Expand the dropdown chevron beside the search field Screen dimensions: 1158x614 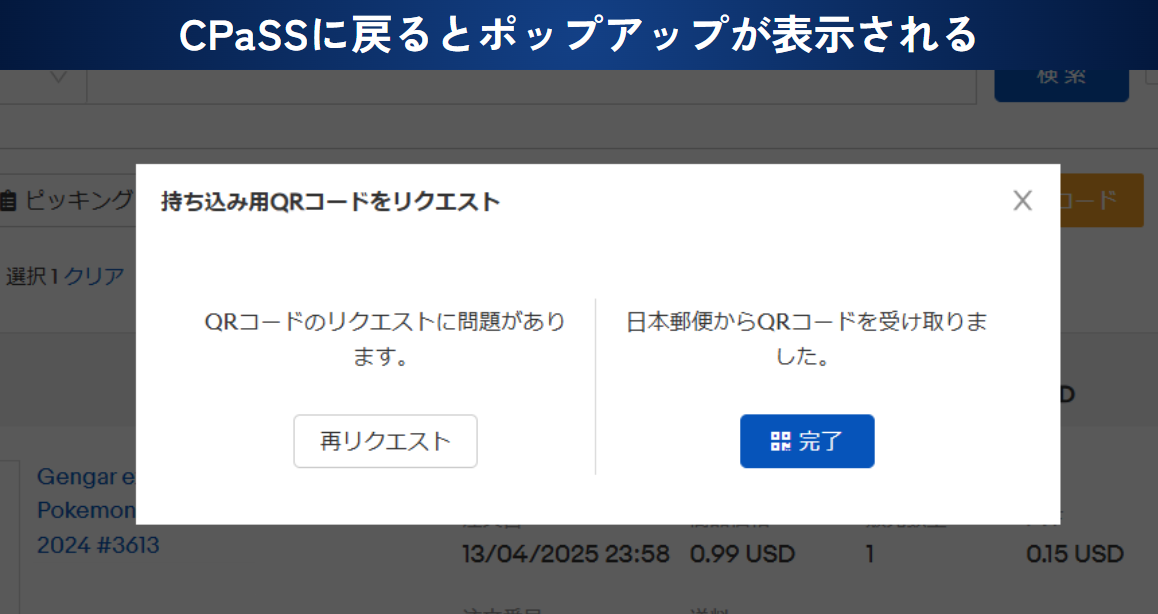(58, 78)
